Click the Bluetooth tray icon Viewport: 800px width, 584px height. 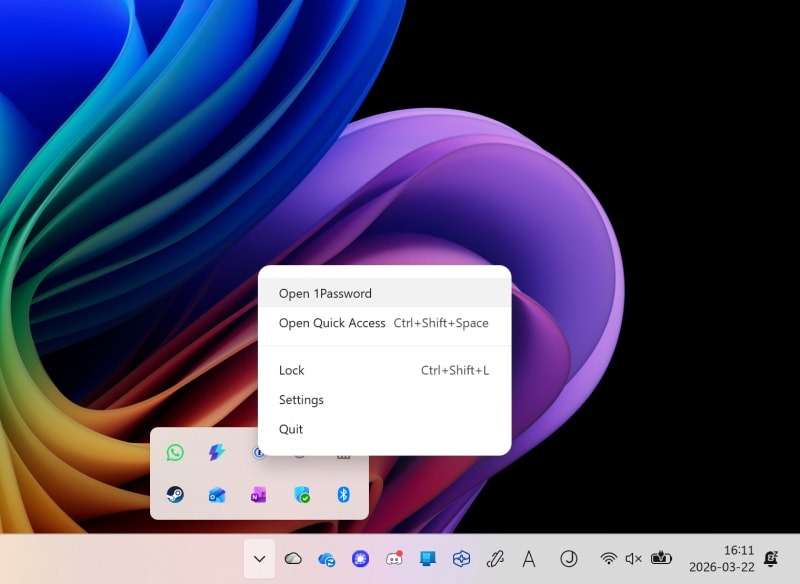pyautogui.click(x=343, y=495)
